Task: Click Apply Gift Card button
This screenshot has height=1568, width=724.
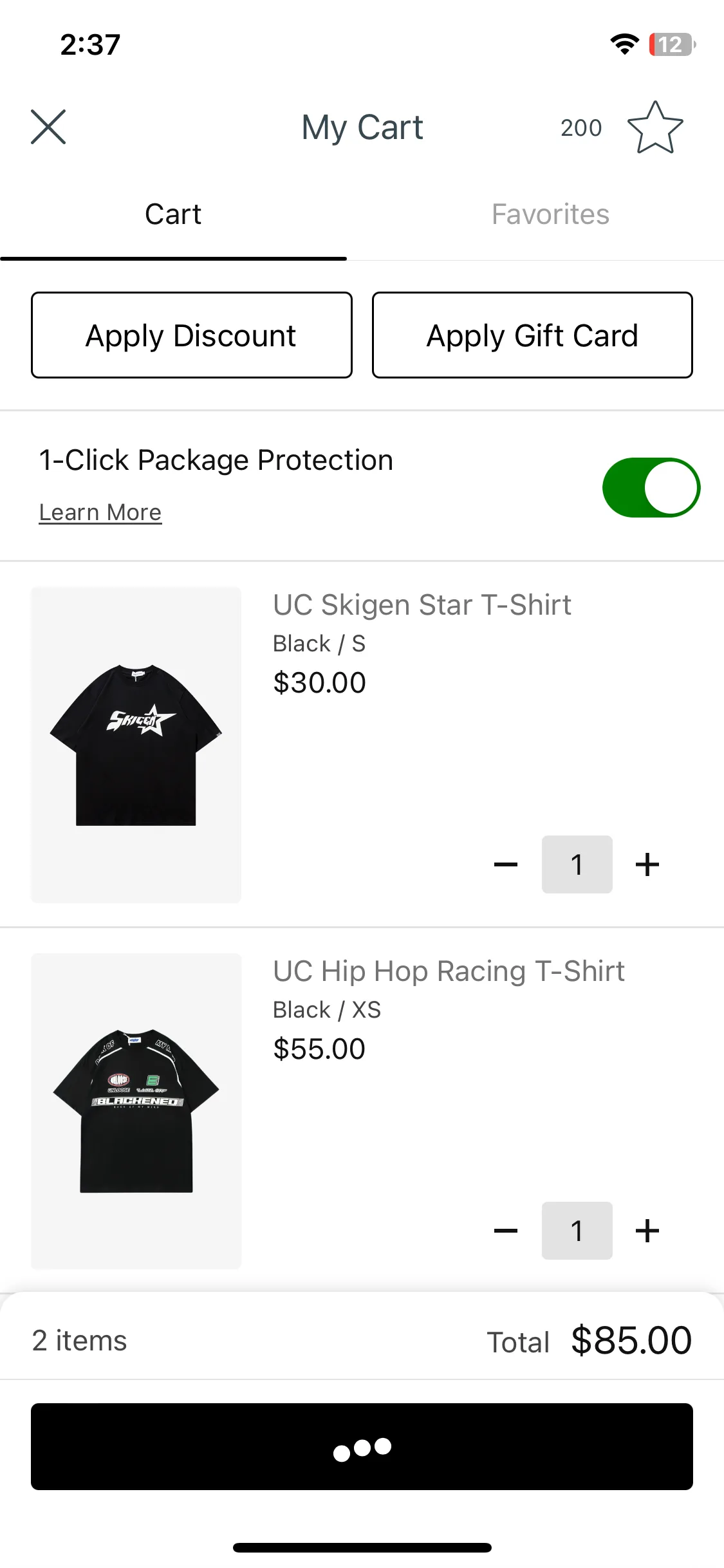Action: 532,335
